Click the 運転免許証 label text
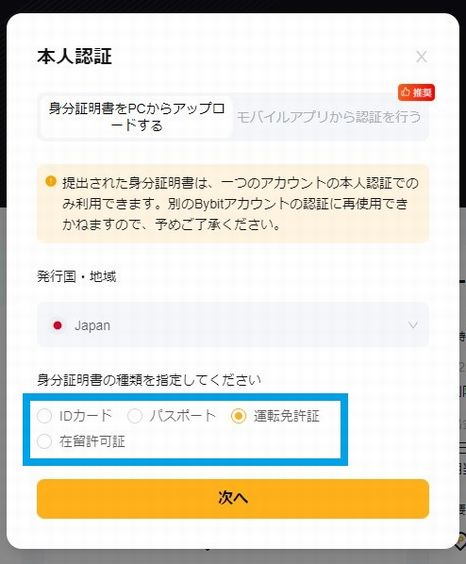The width and height of the screenshot is (466, 564). click(x=287, y=416)
